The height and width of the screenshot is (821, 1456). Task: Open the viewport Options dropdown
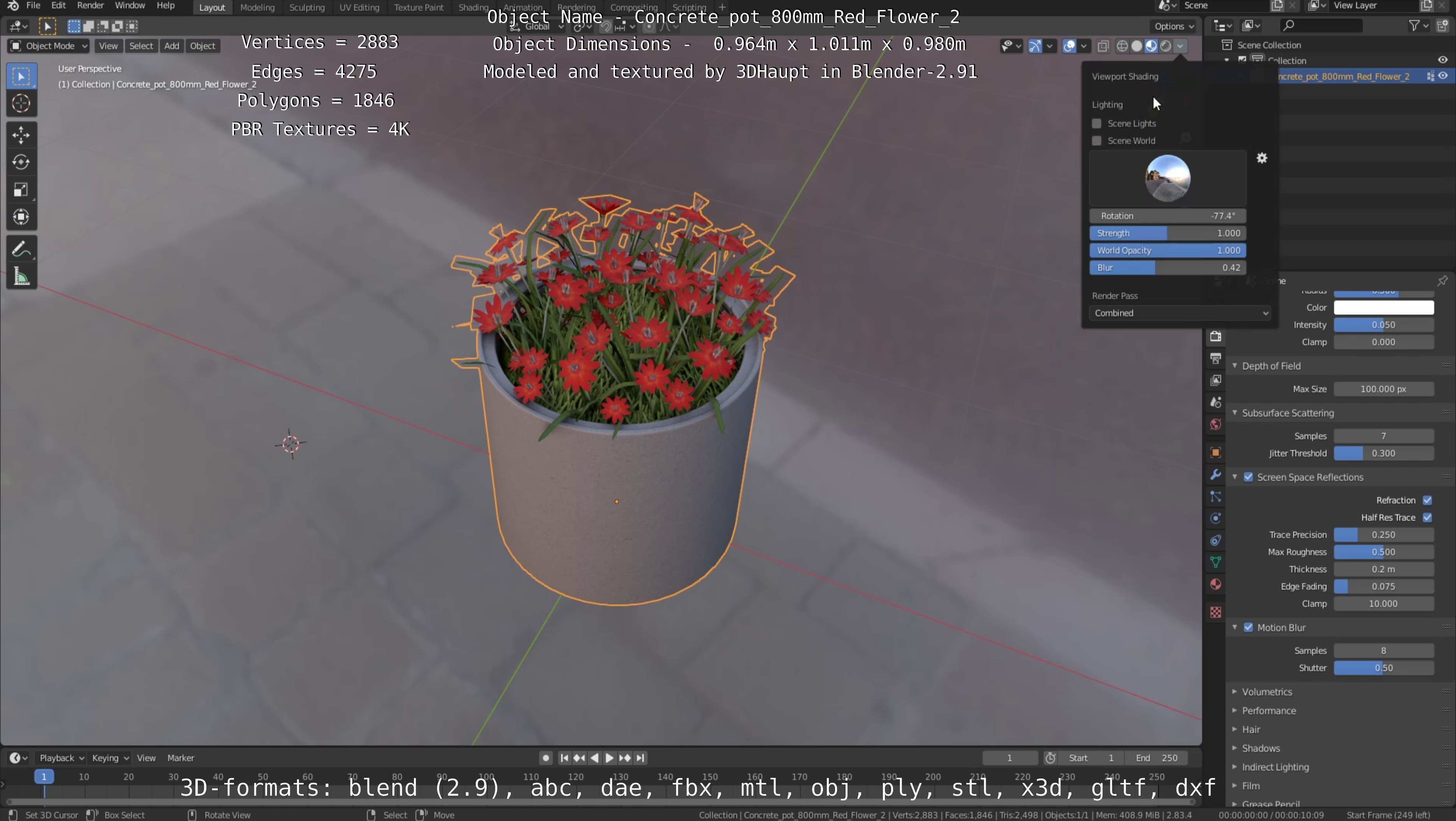pyautogui.click(x=1173, y=26)
